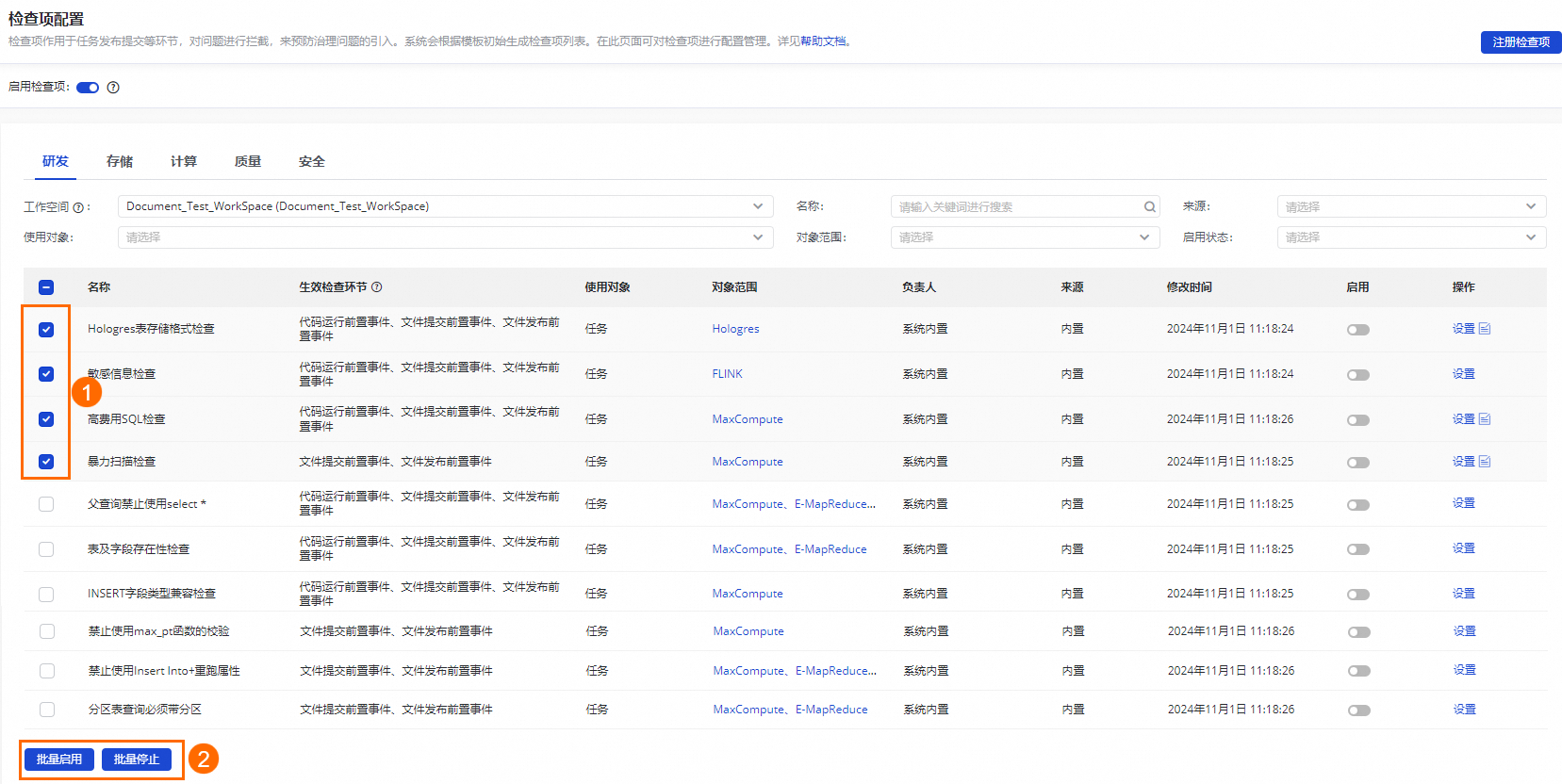Switch to the 安全 tab
This screenshot has width=1562, height=784.
tap(312, 161)
